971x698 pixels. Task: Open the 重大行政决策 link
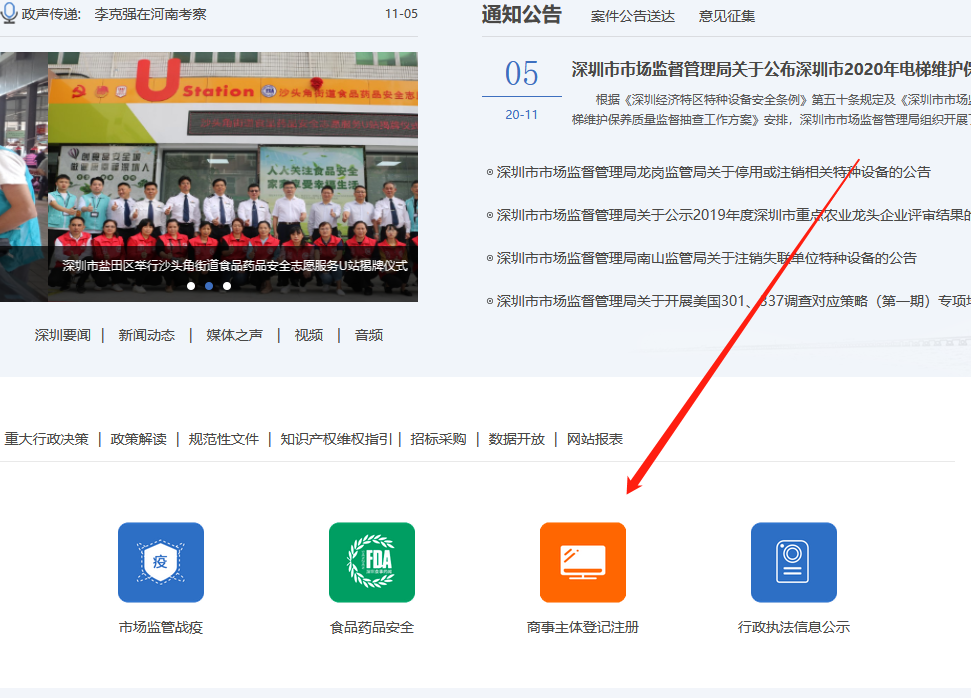click(46, 439)
